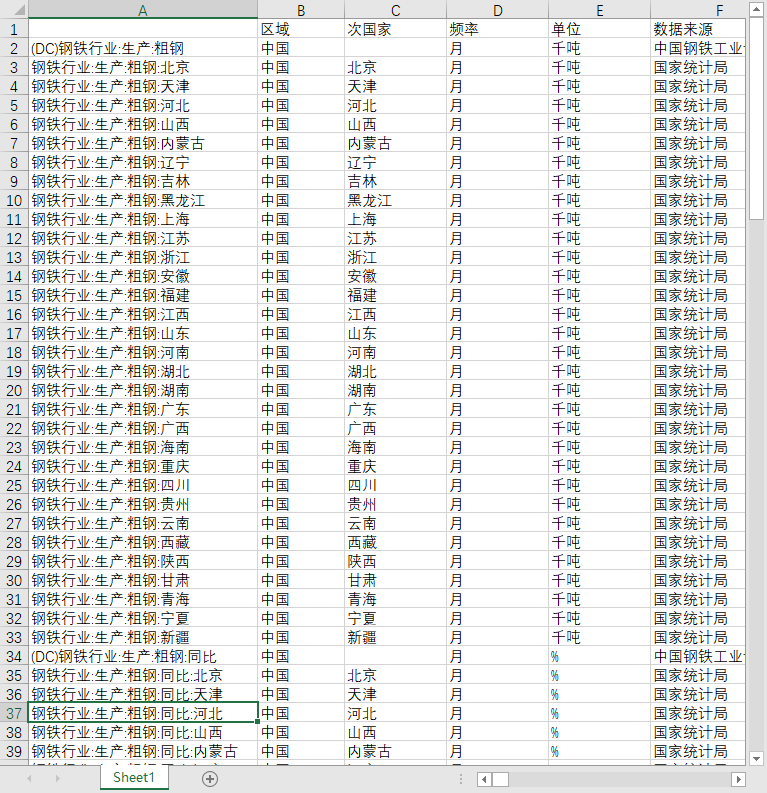The image size is (767, 793).
Task: Click the header cell "区域"
Action: 301,29
